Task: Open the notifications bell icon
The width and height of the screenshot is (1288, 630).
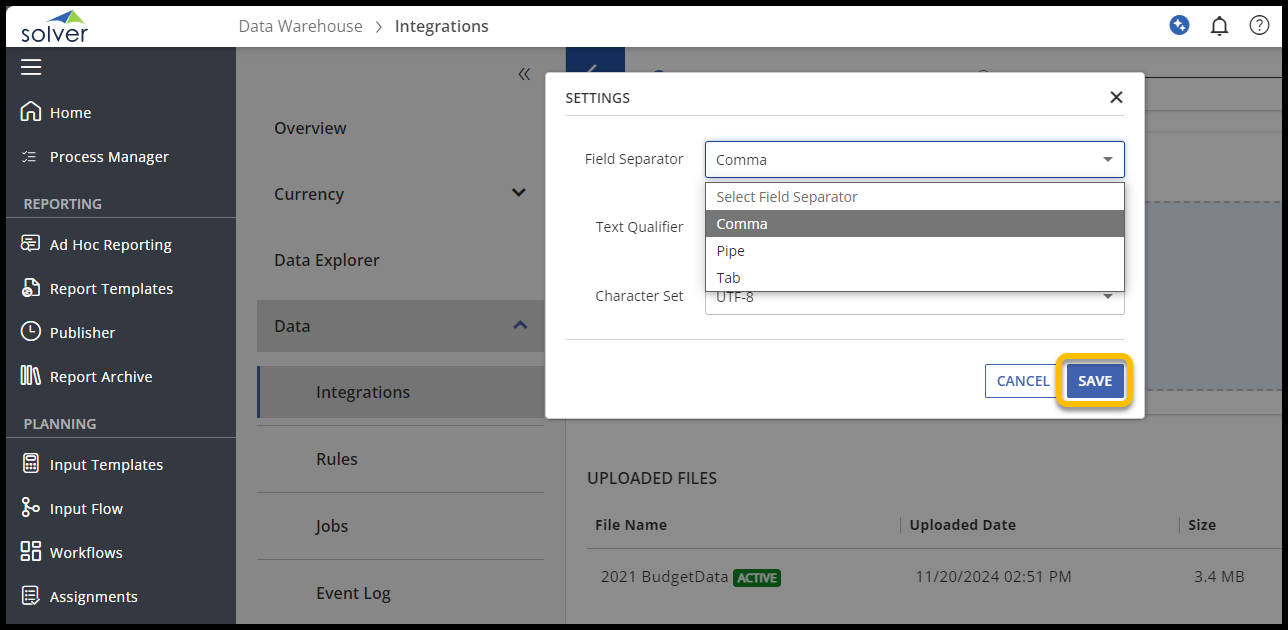Action: [x=1219, y=27]
